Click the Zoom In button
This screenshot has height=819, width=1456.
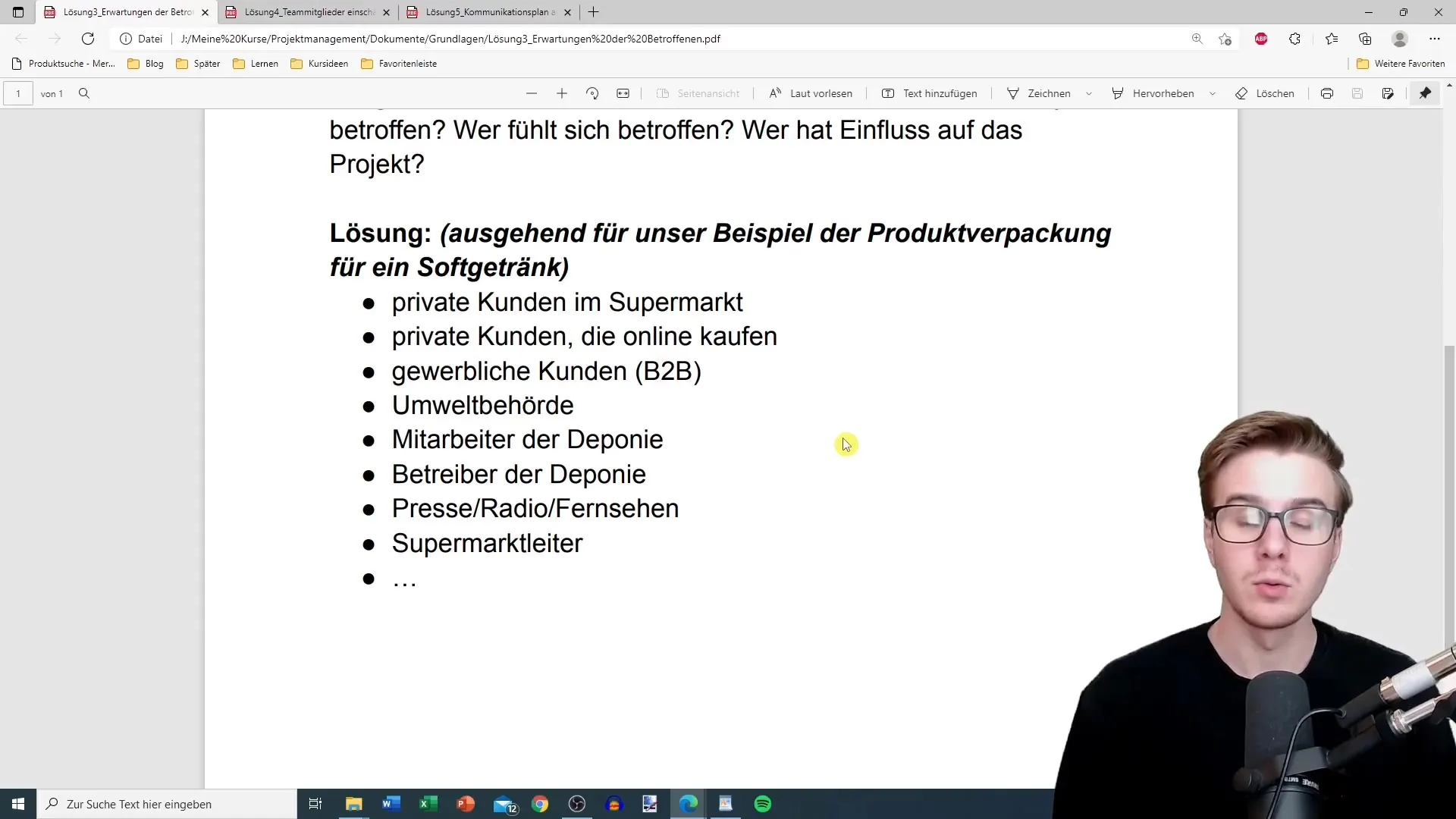click(562, 93)
